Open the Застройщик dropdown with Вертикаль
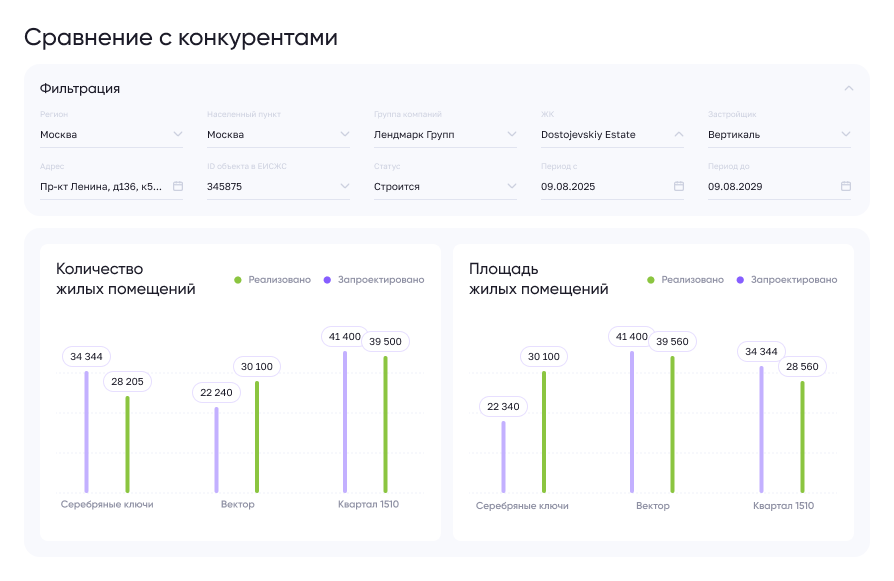This screenshot has height=581, width=894. point(779,135)
